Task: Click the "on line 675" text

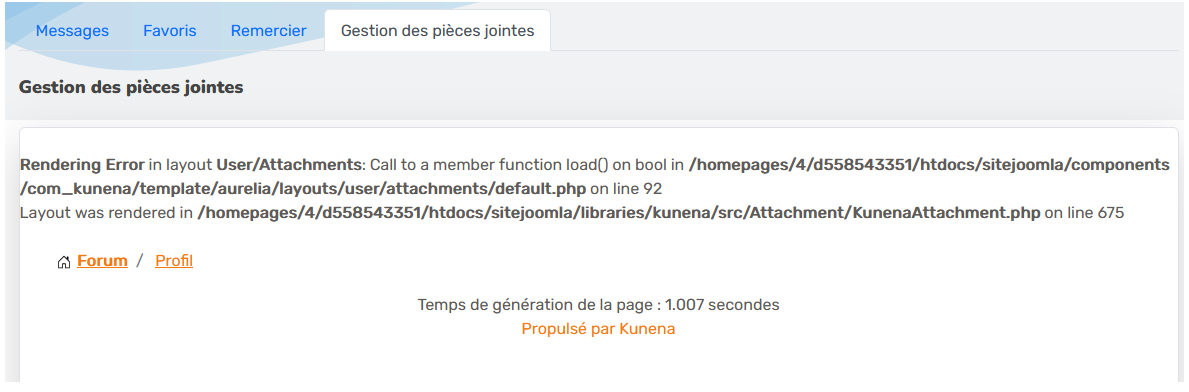Action: 1084,214
